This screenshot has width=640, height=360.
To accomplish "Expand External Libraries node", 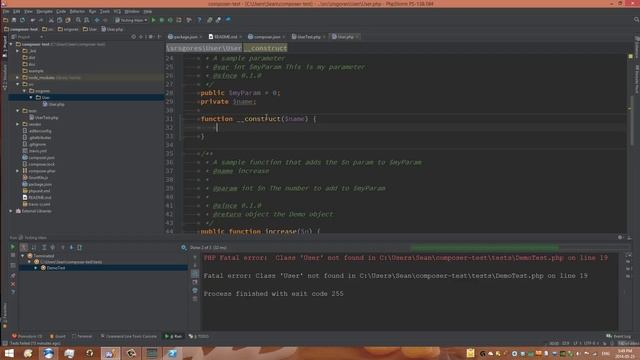I will 11,211.
